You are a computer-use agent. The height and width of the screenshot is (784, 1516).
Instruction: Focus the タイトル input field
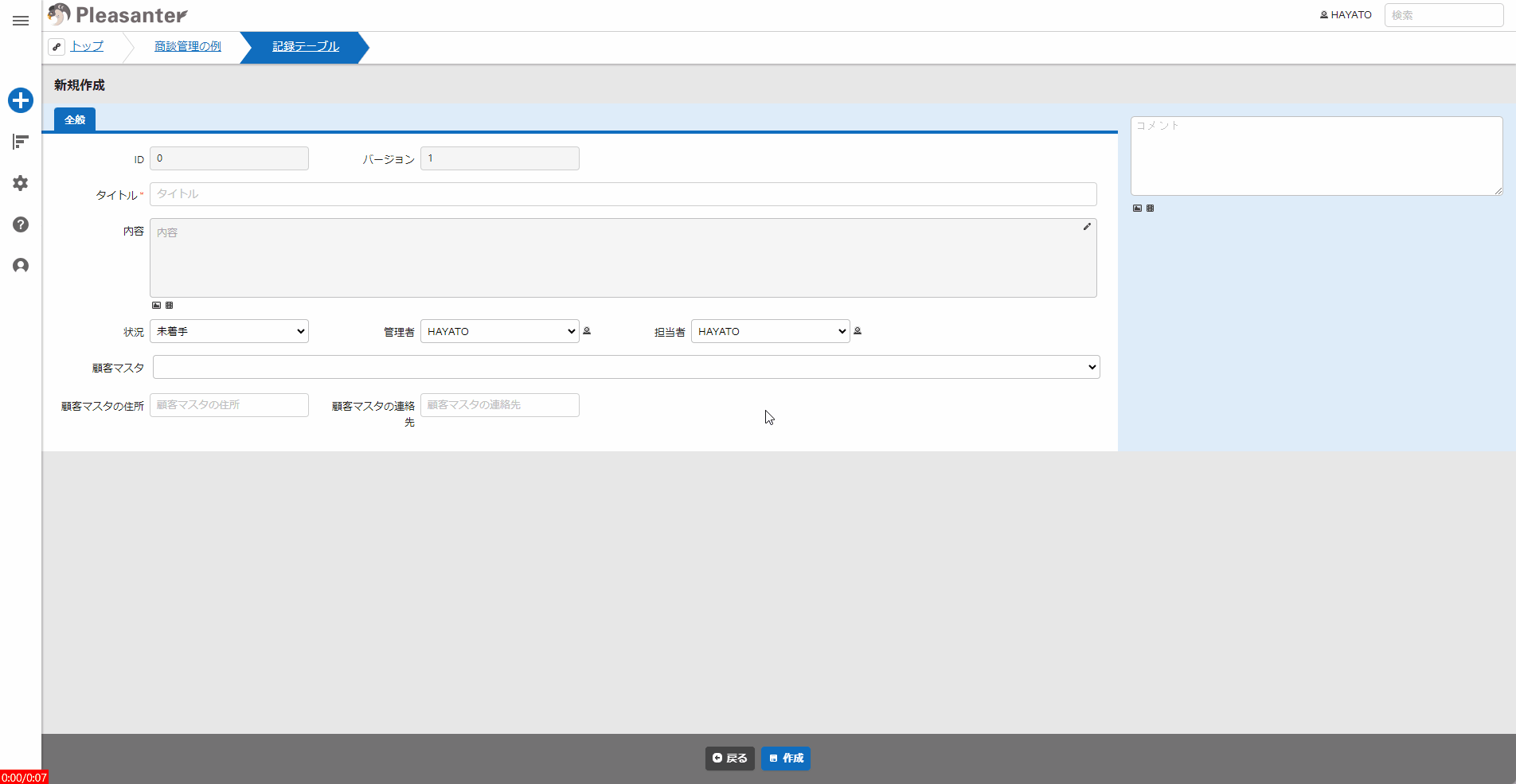(623, 194)
